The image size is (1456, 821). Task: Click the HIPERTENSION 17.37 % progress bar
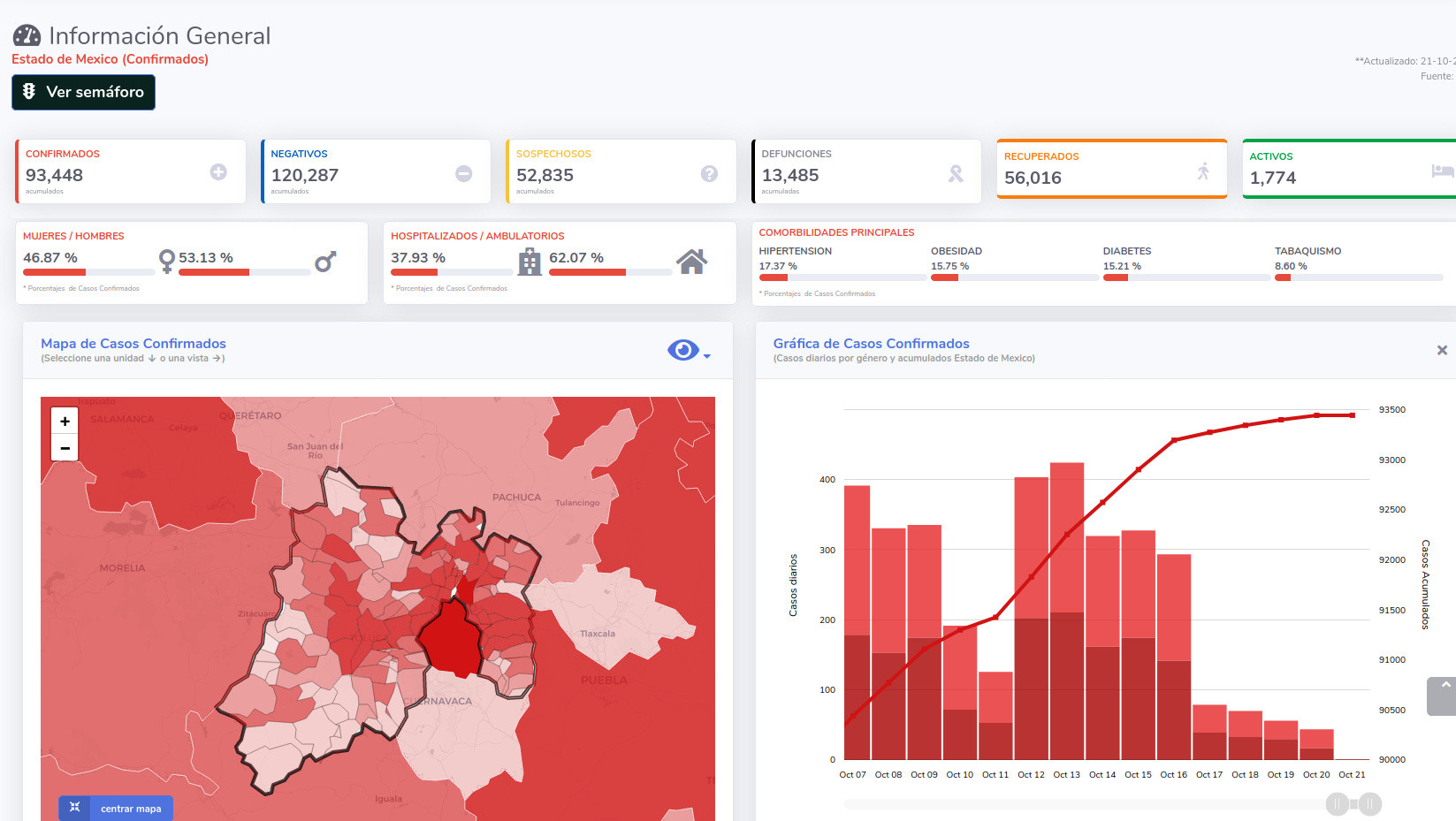[842, 277]
